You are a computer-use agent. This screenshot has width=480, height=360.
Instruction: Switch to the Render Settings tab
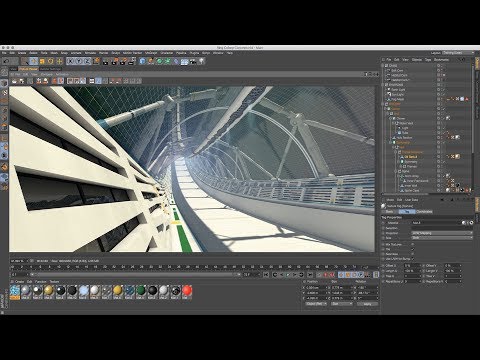point(51,69)
